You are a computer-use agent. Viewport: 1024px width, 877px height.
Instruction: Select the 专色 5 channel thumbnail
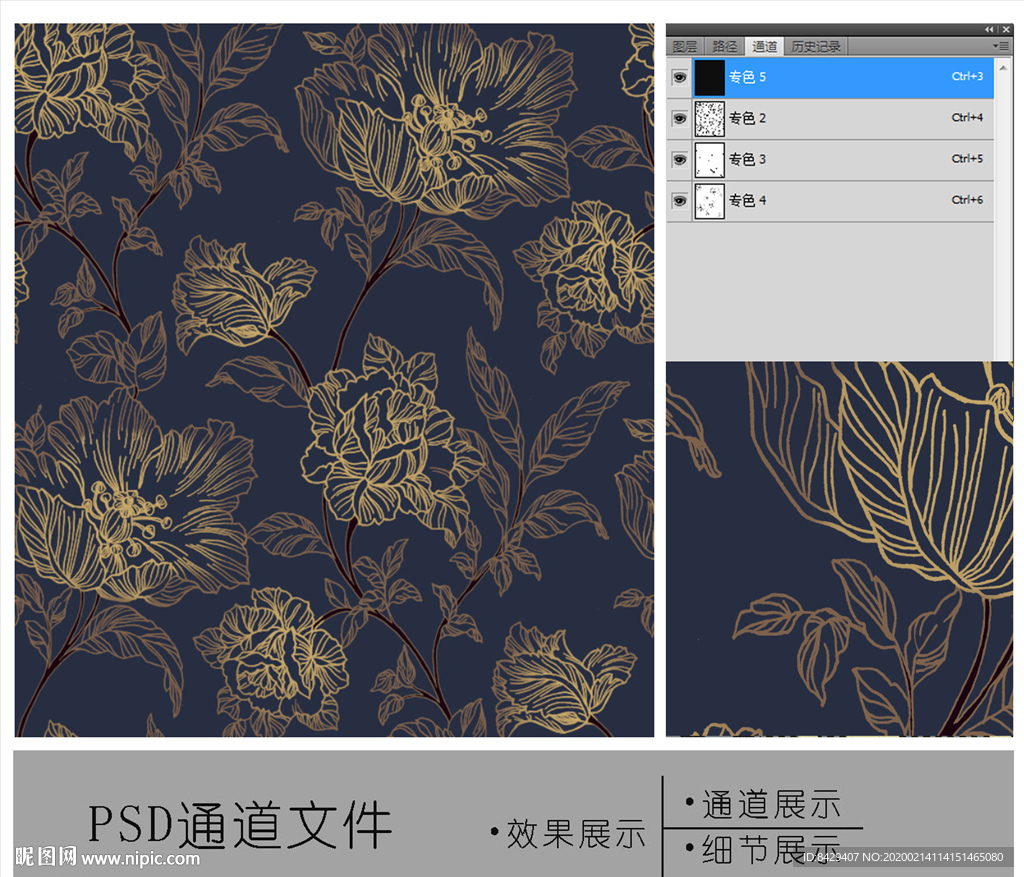pos(709,78)
